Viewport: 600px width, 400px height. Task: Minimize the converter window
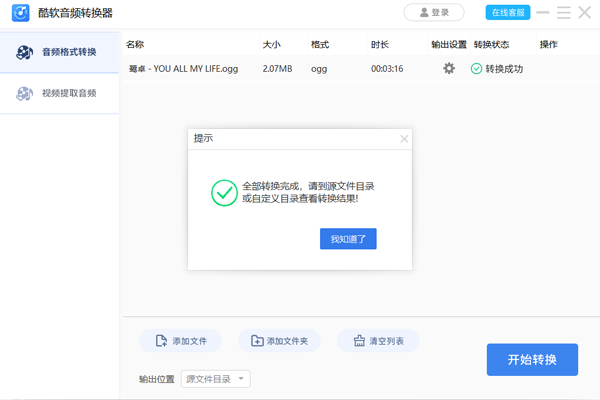[x=543, y=13]
